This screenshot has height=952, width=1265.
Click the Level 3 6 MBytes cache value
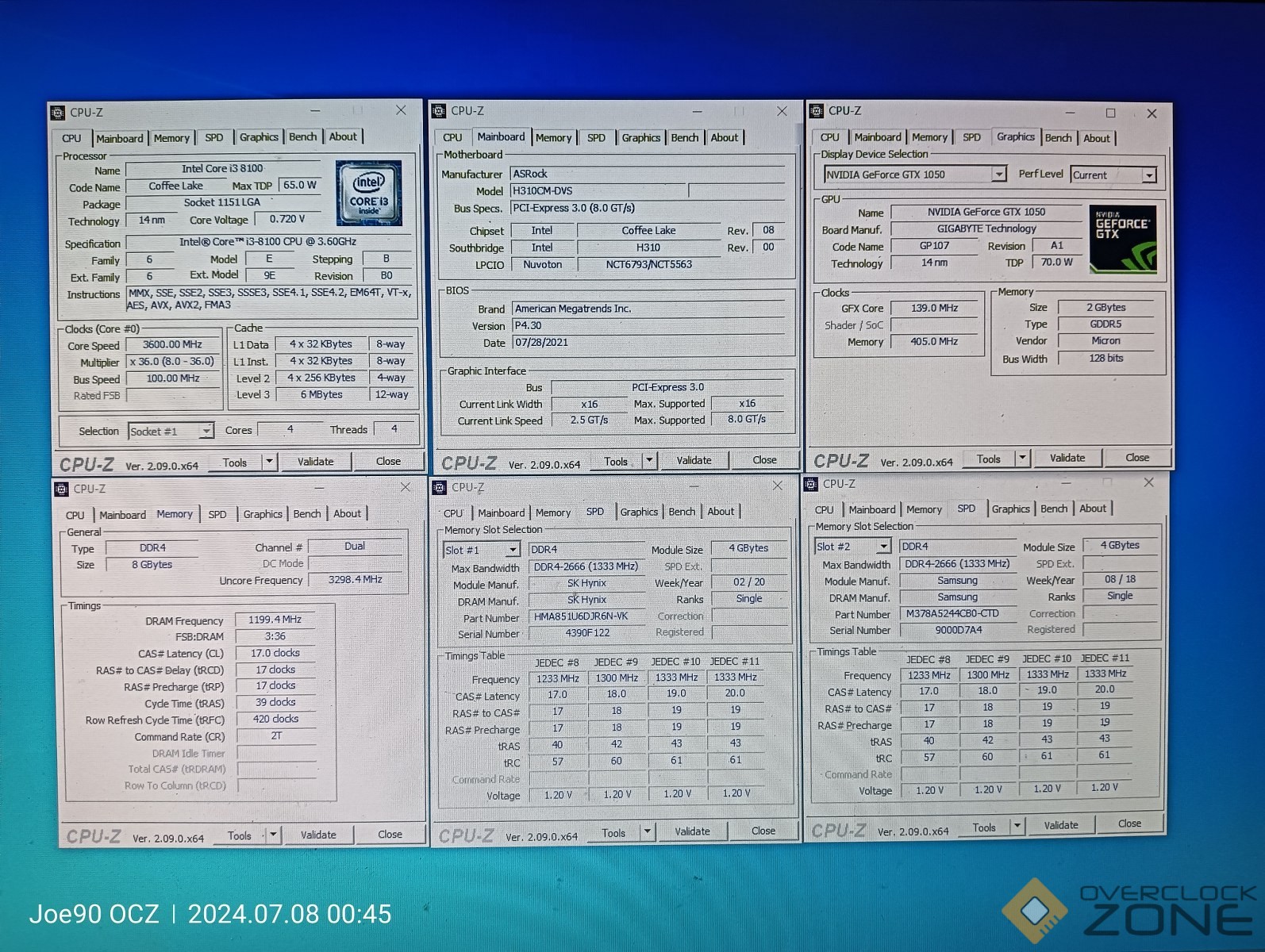pos(321,394)
